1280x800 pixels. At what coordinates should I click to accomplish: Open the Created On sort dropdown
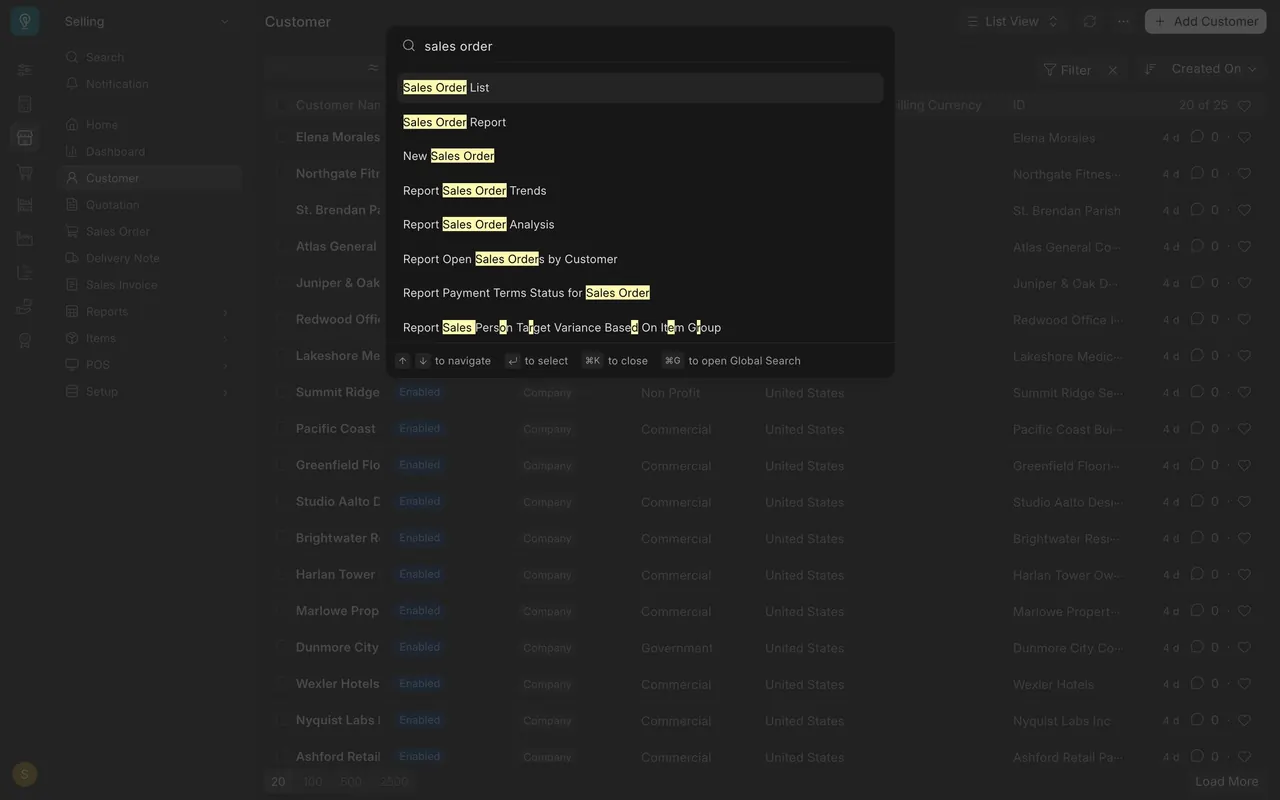click(x=1214, y=69)
